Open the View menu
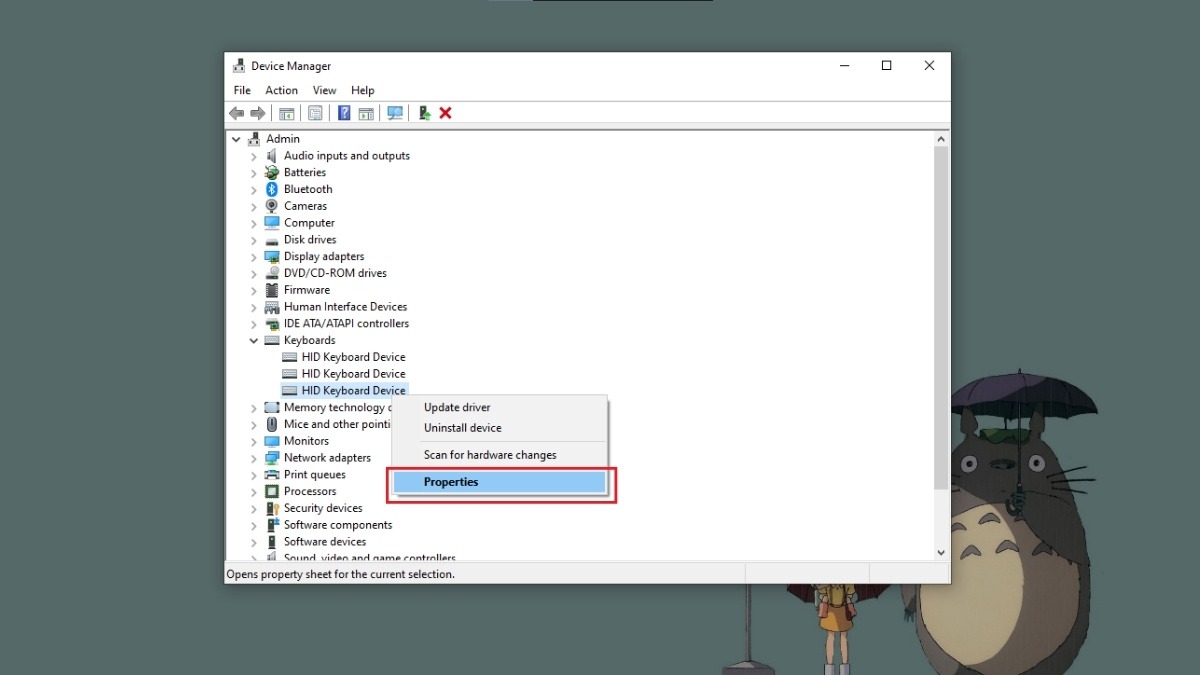The width and height of the screenshot is (1200, 675). point(324,90)
